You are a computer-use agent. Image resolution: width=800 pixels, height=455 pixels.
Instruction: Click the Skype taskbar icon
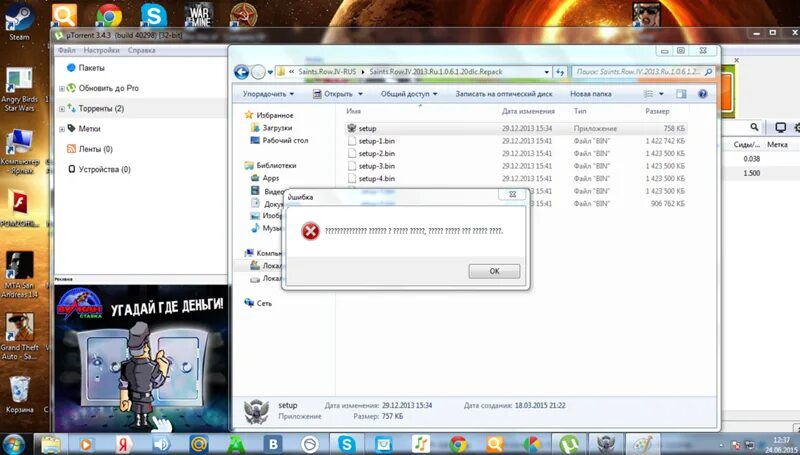[346, 444]
